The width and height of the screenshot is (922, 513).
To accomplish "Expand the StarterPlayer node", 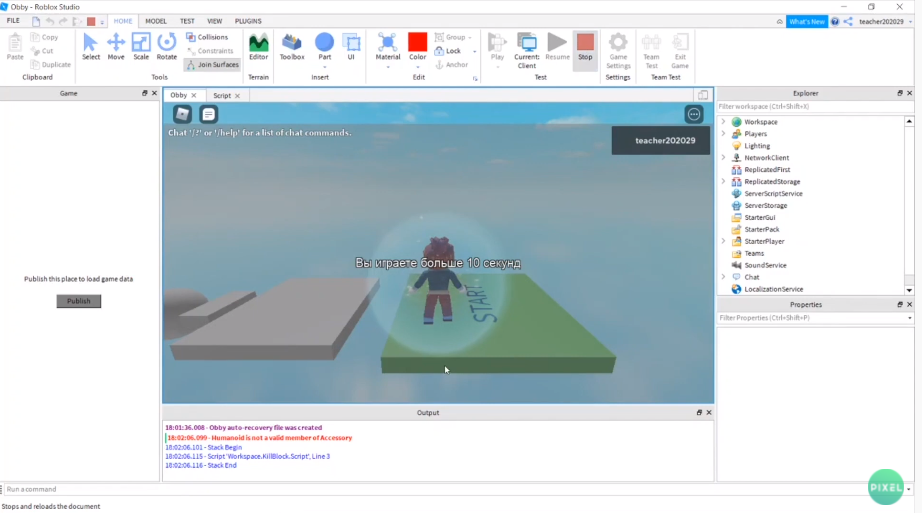I will point(723,241).
